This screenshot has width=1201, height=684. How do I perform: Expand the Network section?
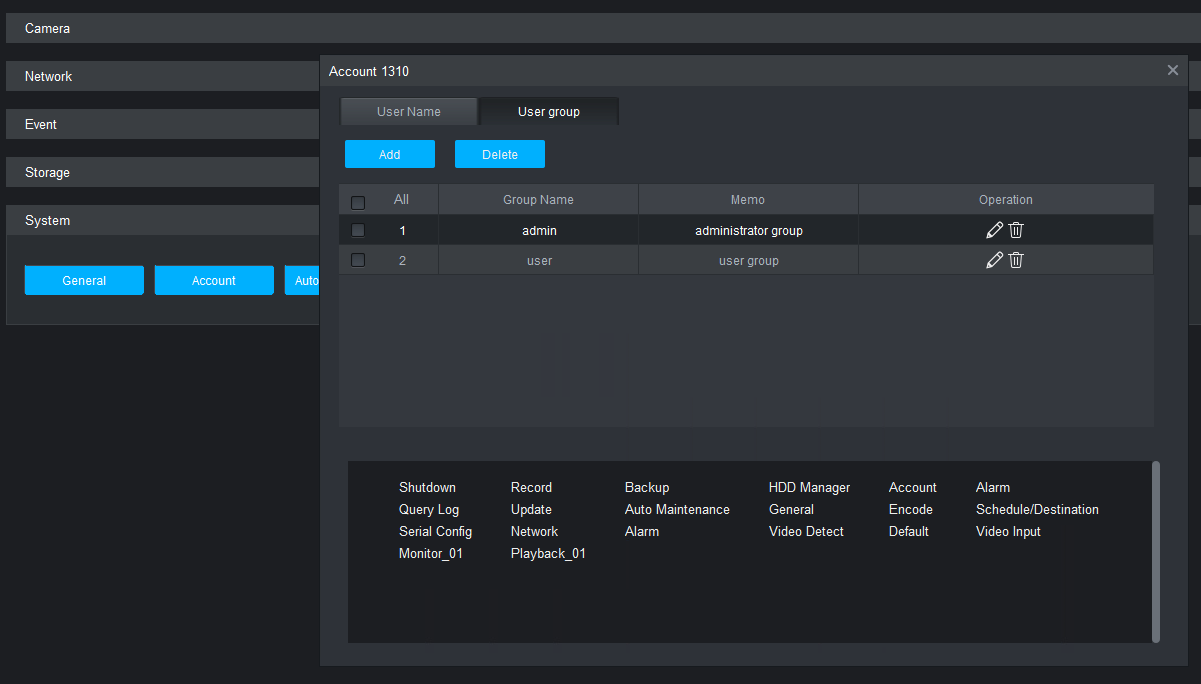(163, 76)
